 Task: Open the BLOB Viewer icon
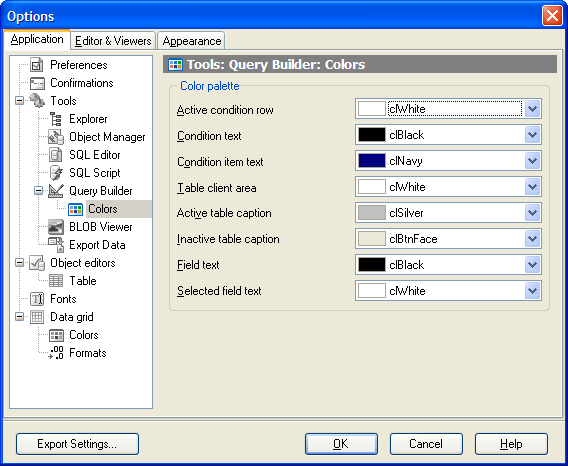click(56, 227)
